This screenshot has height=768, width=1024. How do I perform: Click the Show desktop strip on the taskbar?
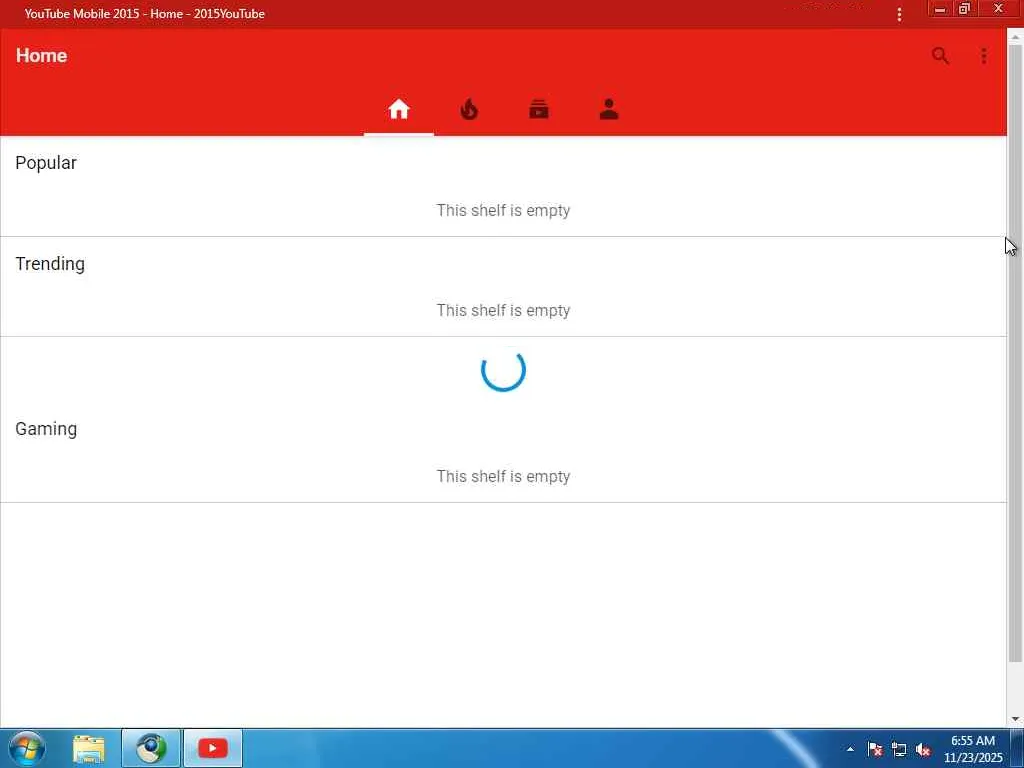(x=1017, y=748)
